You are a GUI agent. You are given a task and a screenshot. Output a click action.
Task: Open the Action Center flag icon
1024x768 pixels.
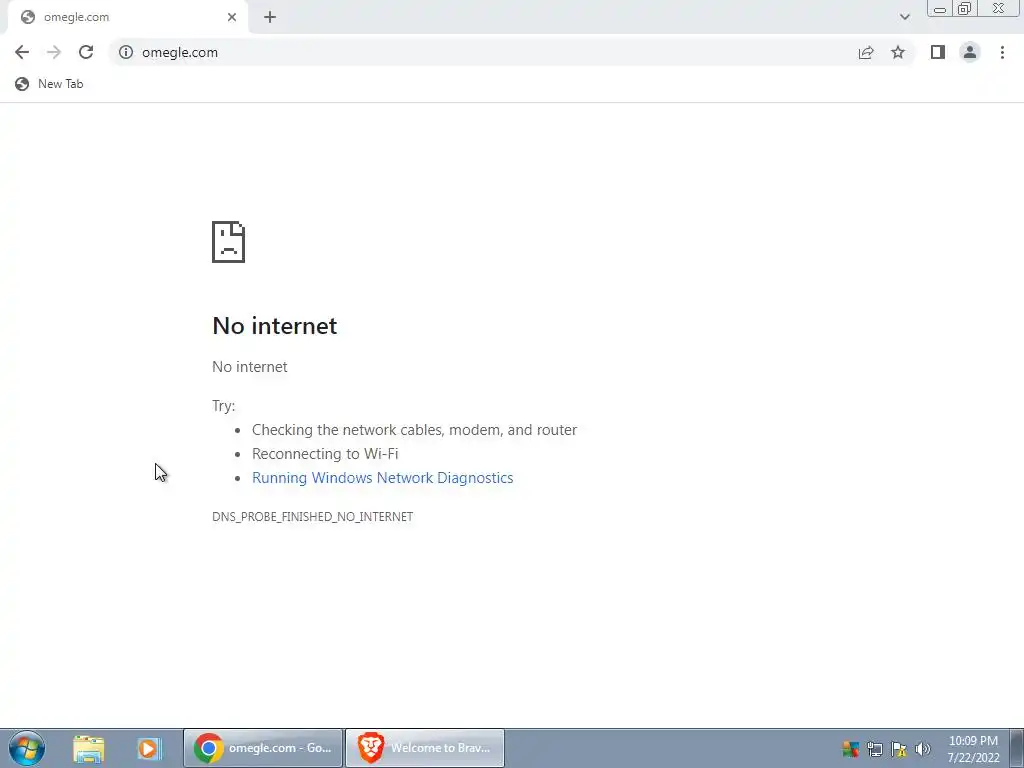tap(899, 749)
